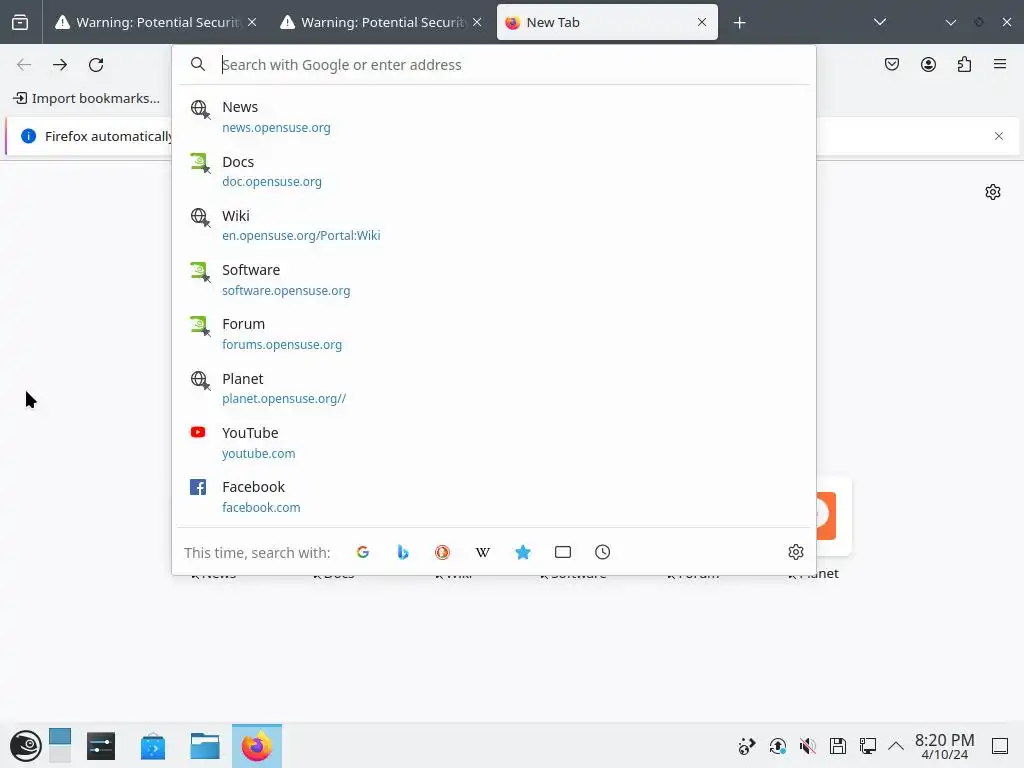Viewport: 1024px width, 768px height.
Task: Select the Planet suggestion planet.opensuse.org
Action: click(x=494, y=388)
